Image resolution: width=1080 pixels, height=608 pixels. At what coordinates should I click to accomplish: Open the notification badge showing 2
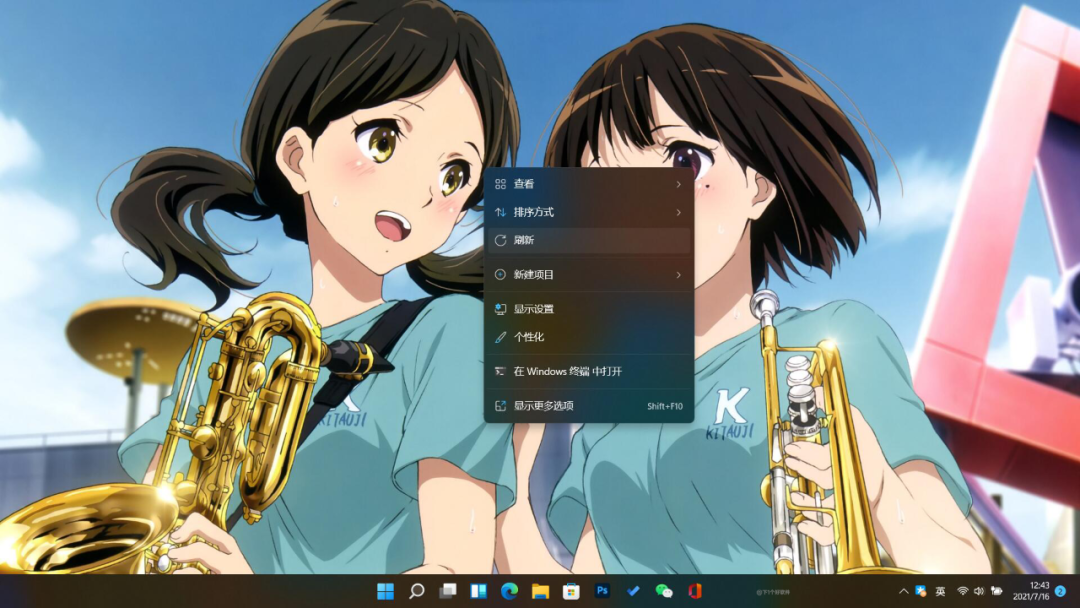tap(1061, 591)
